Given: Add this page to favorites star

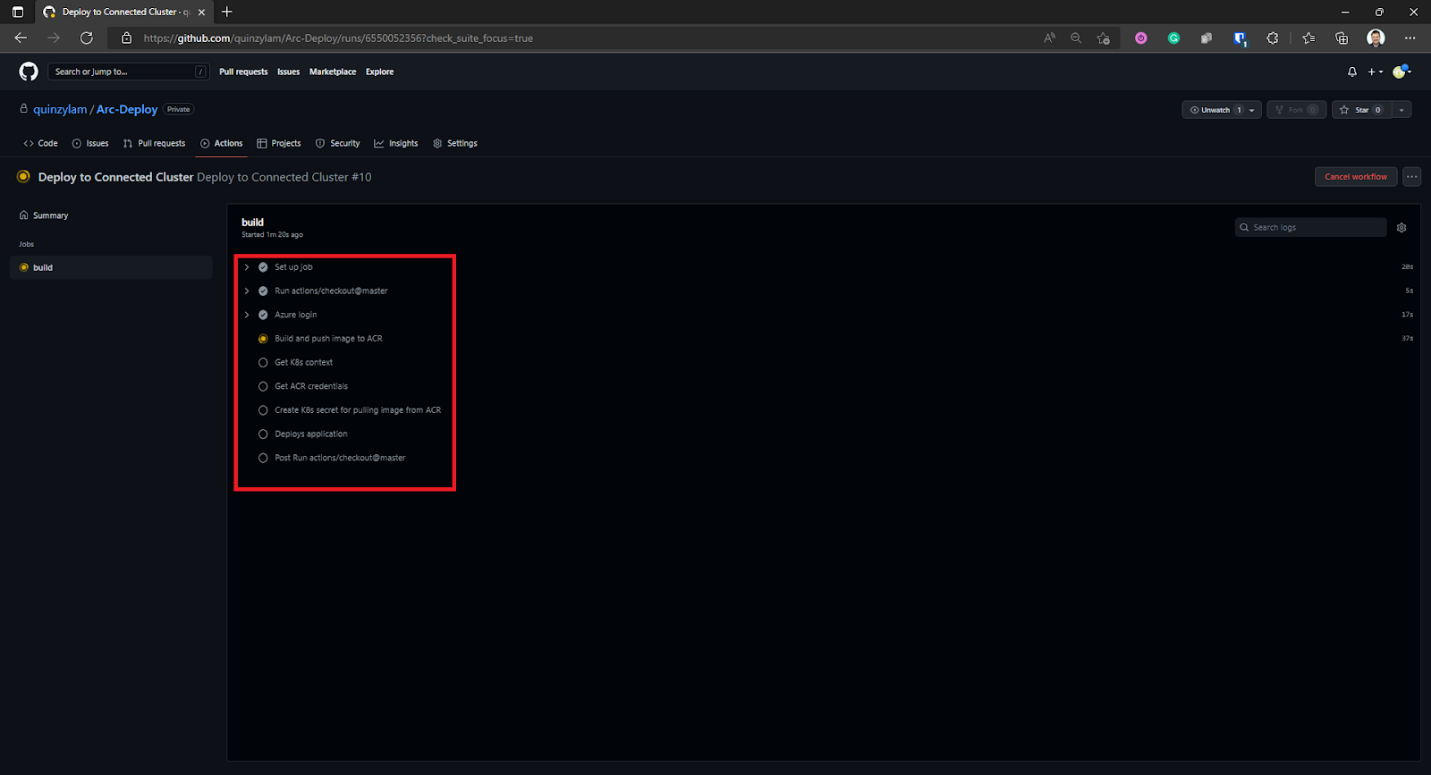Looking at the screenshot, I should coord(1103,38).
